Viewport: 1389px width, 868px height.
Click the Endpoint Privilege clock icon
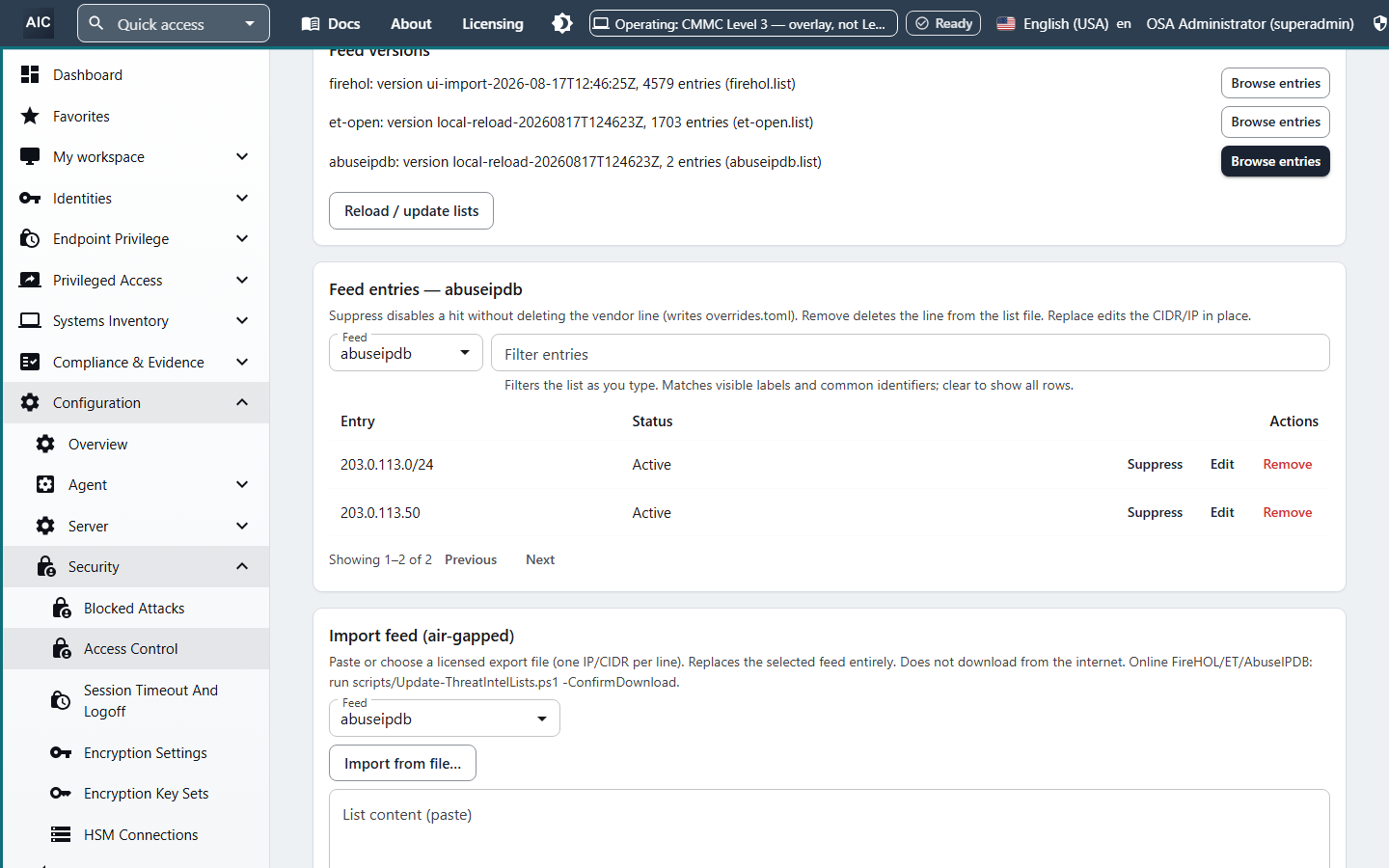[x=30, y=238]
